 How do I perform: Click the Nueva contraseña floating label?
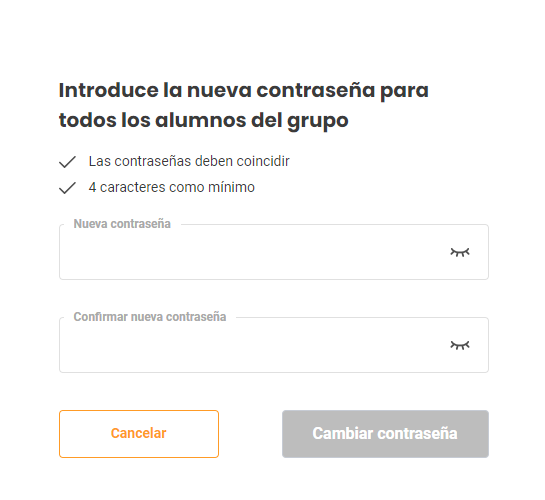(x=122, y=224)
